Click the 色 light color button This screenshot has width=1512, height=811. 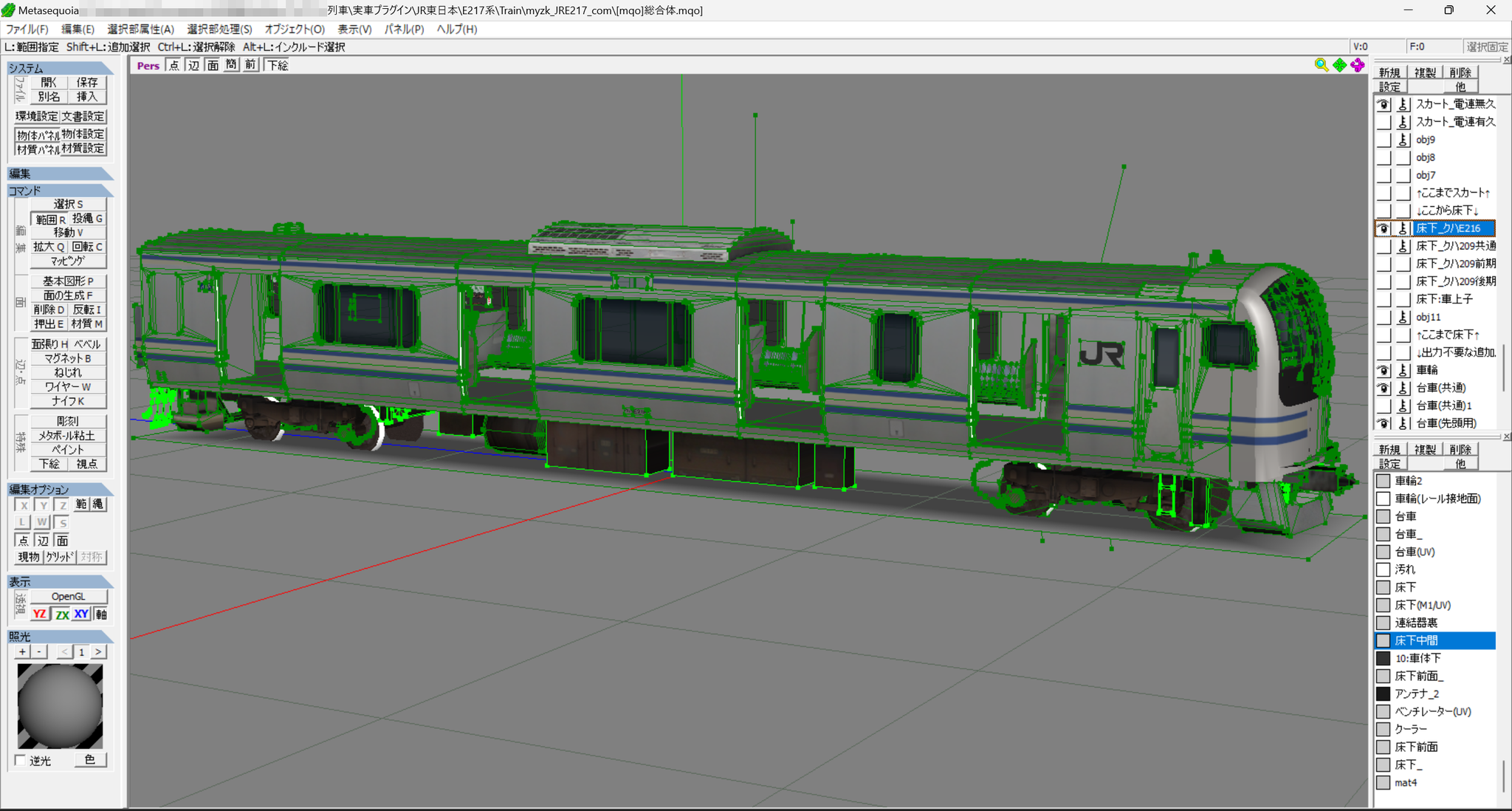[x=91, y=760]
